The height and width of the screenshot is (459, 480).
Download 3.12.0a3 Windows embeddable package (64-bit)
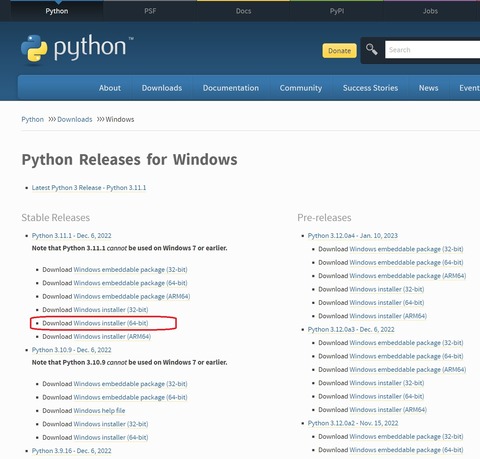[x=406, y=356]
